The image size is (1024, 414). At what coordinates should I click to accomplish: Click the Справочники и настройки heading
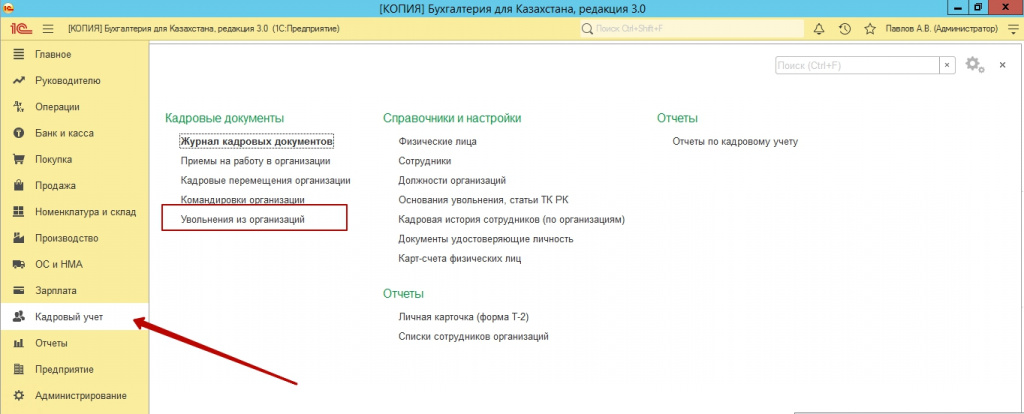(452, 118)
